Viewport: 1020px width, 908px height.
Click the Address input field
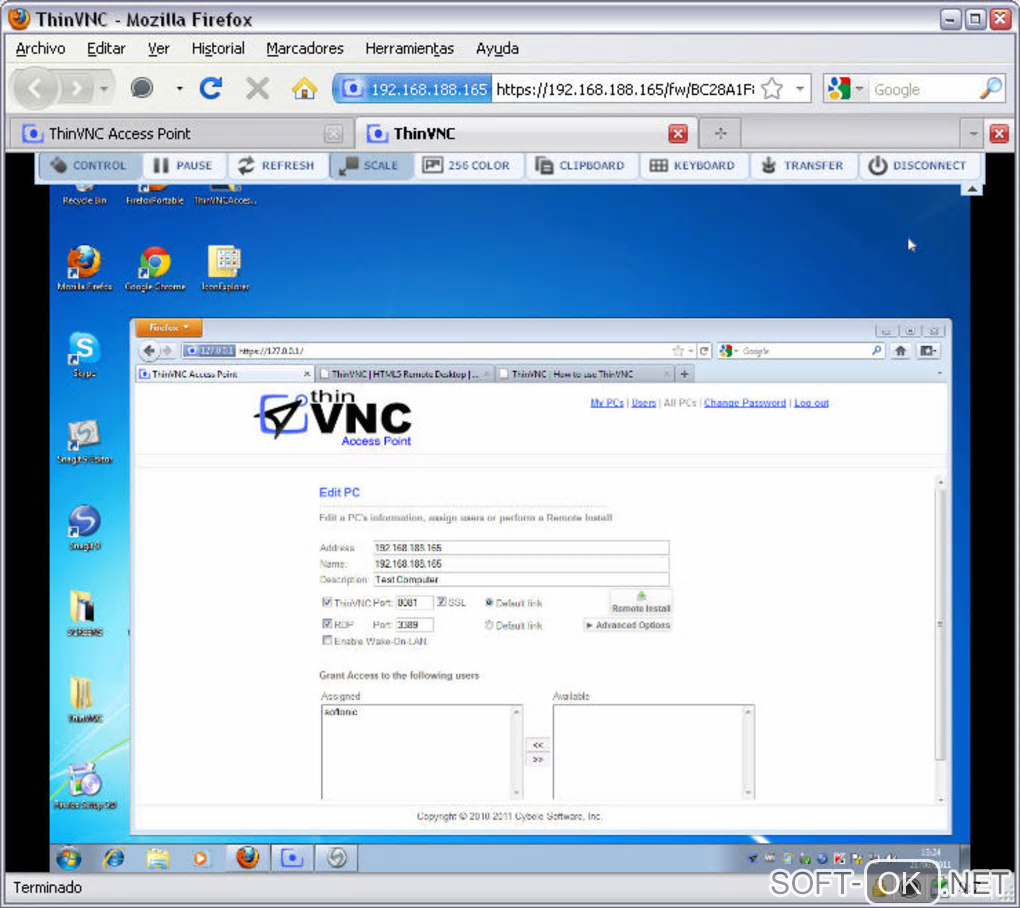(x=520, y=548)
